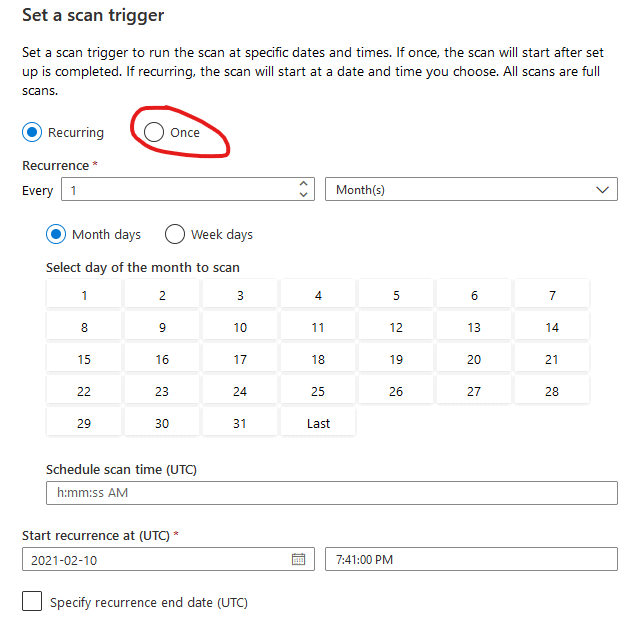
Task: Select day 31 of the month
Action: (240, 423)
